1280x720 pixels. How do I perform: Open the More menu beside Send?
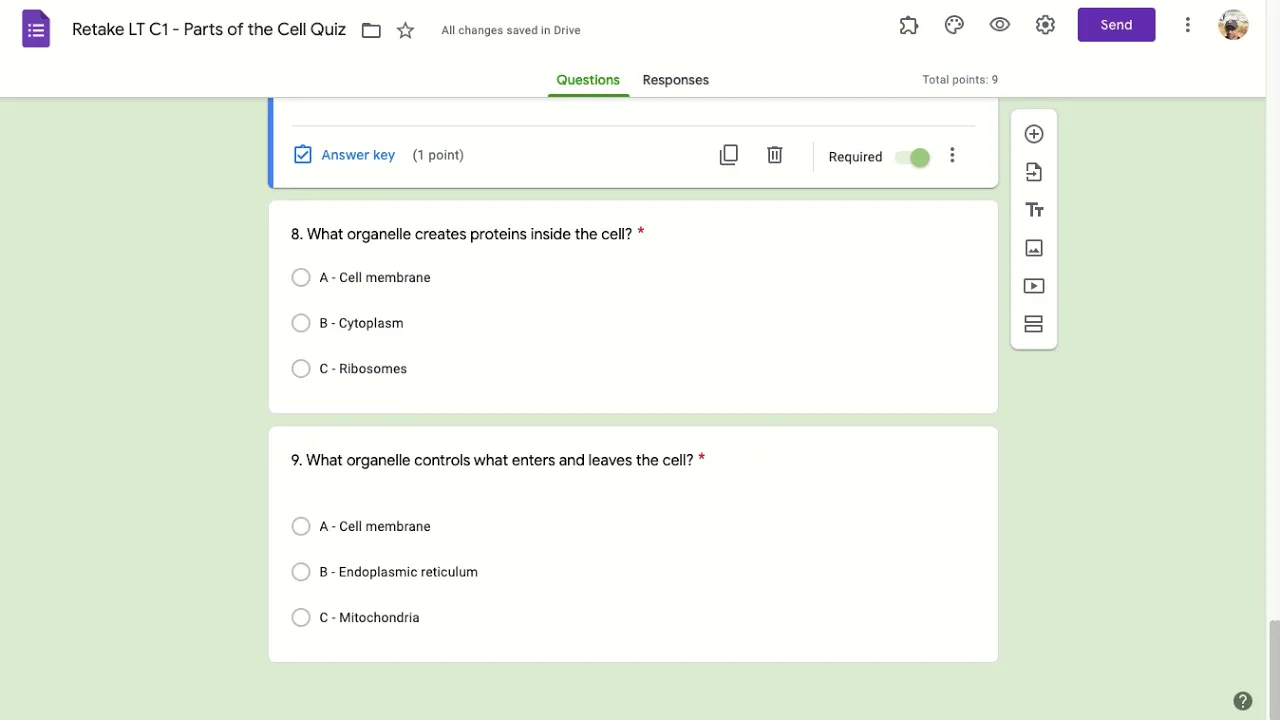coord(1187,25)
